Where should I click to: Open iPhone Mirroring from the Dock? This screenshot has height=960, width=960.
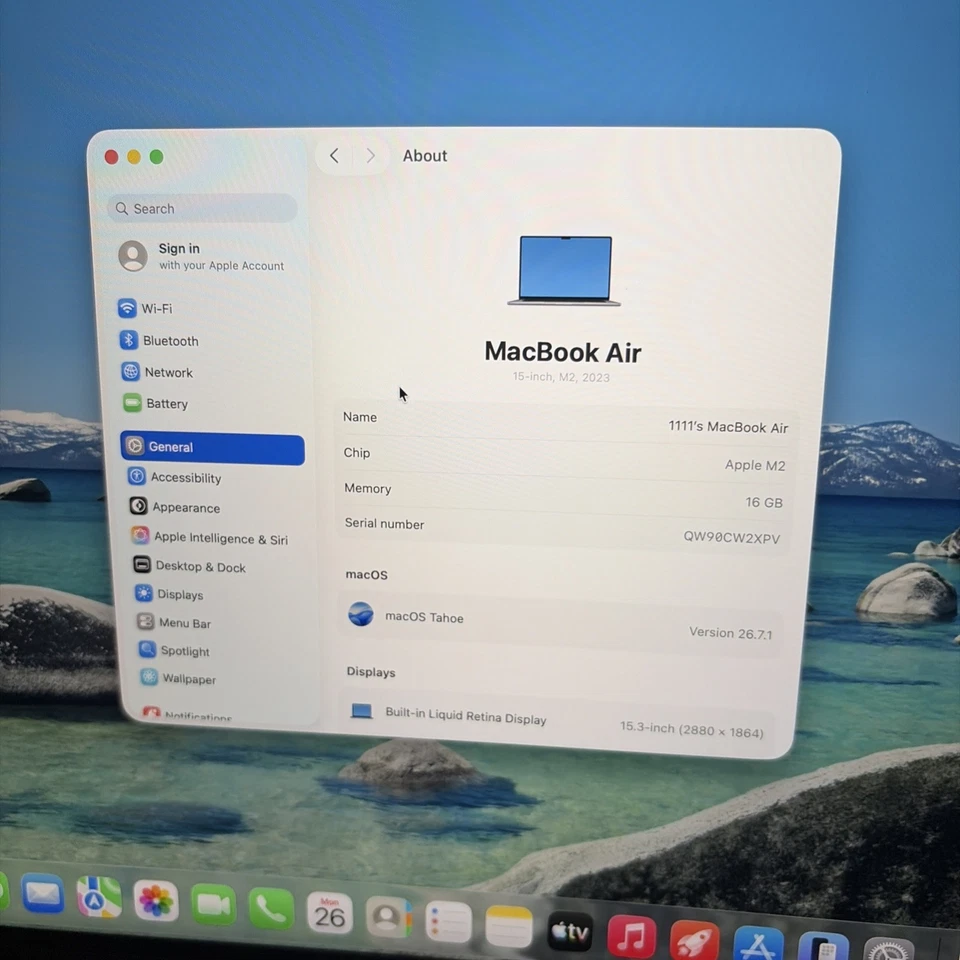823,946
